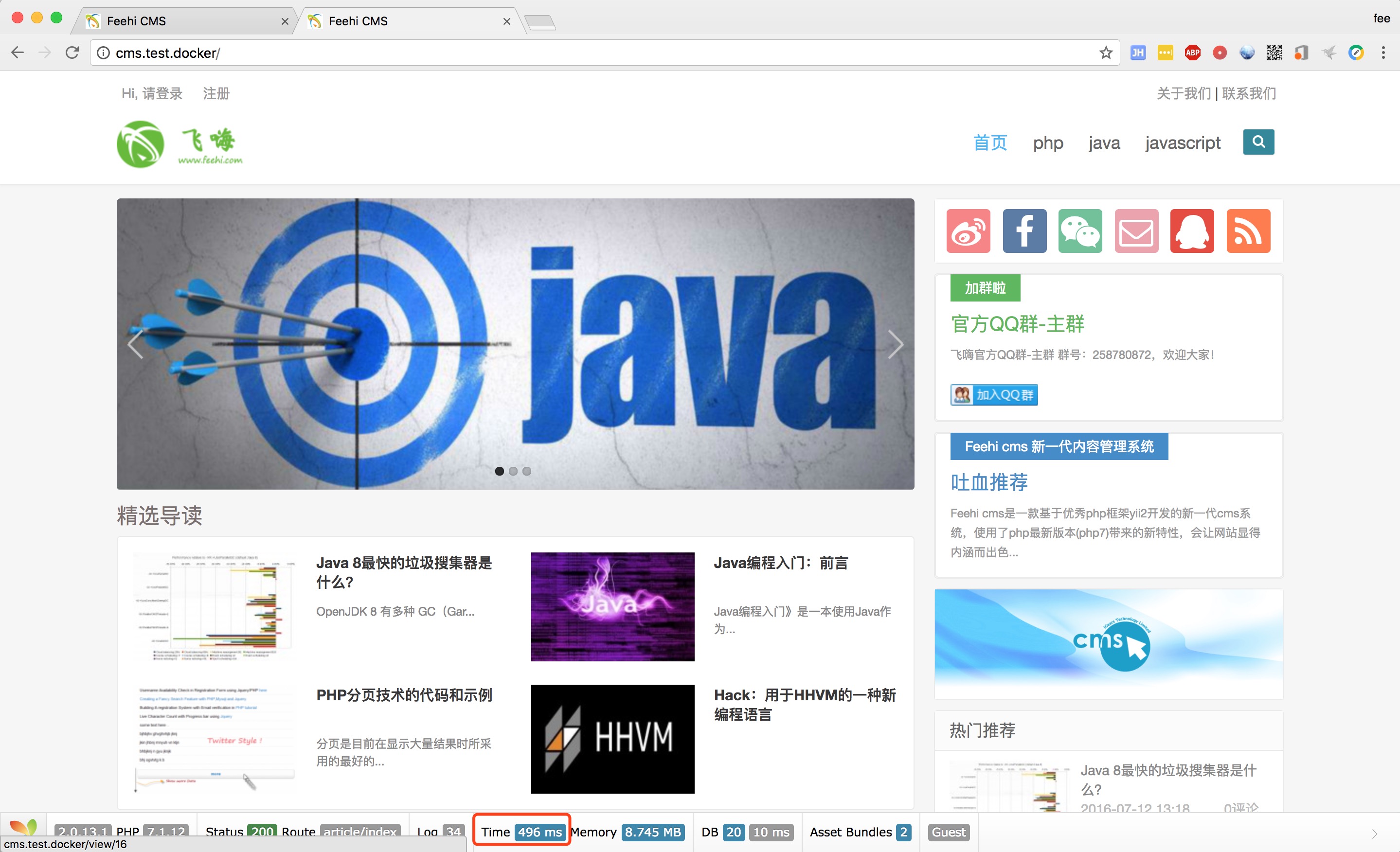The image size is (1400, 852).
Task: Click the 首页 home tab
Action: tap(988, 142)
